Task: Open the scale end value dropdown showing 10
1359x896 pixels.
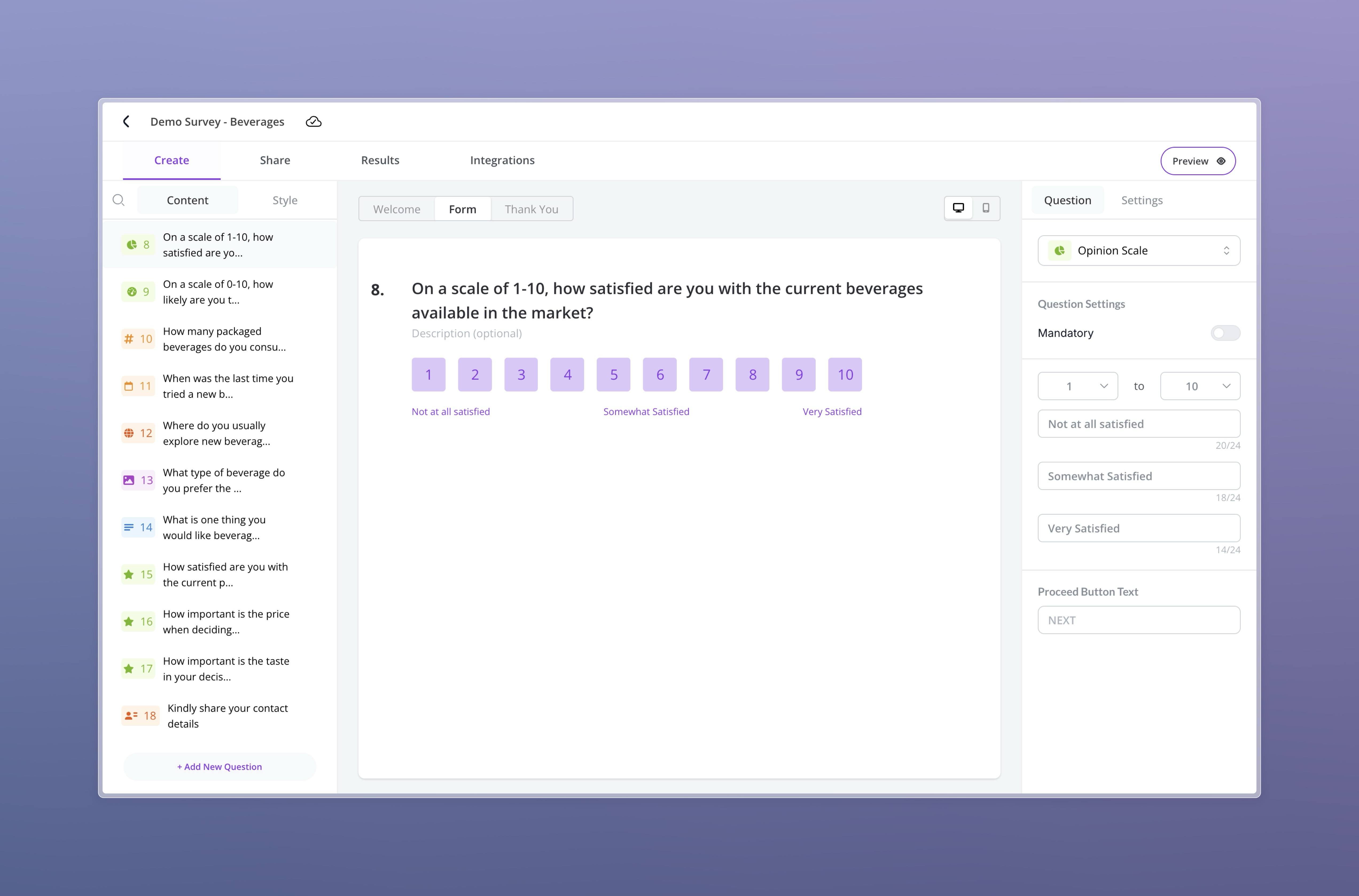Action: coord(1200,386)
